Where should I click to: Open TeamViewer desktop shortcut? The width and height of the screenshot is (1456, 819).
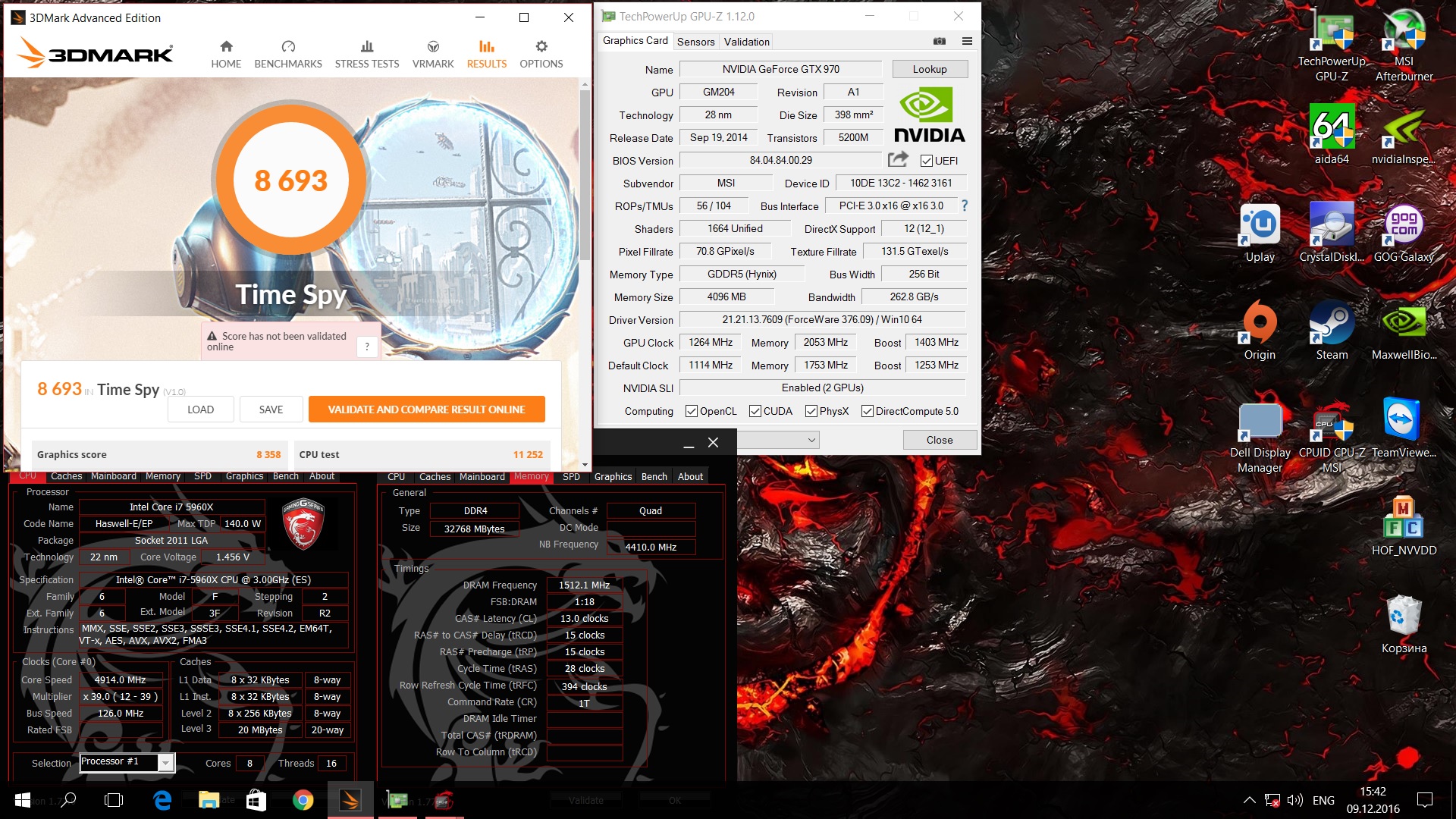[1404, 428]
